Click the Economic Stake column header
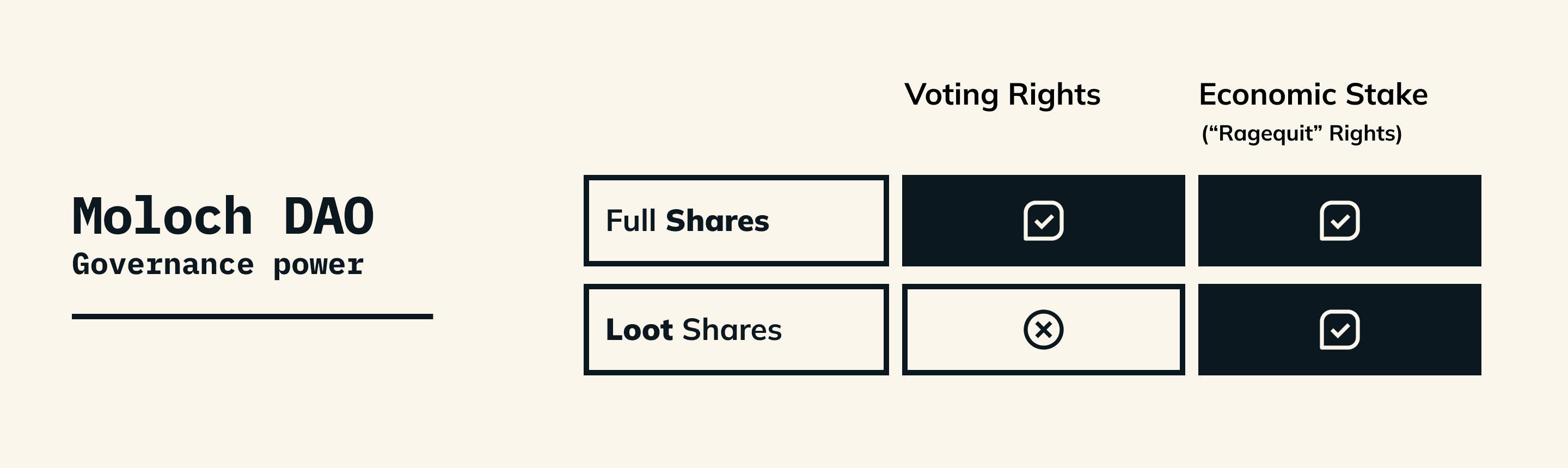 pyautogui.click(x=1313, y=94)
